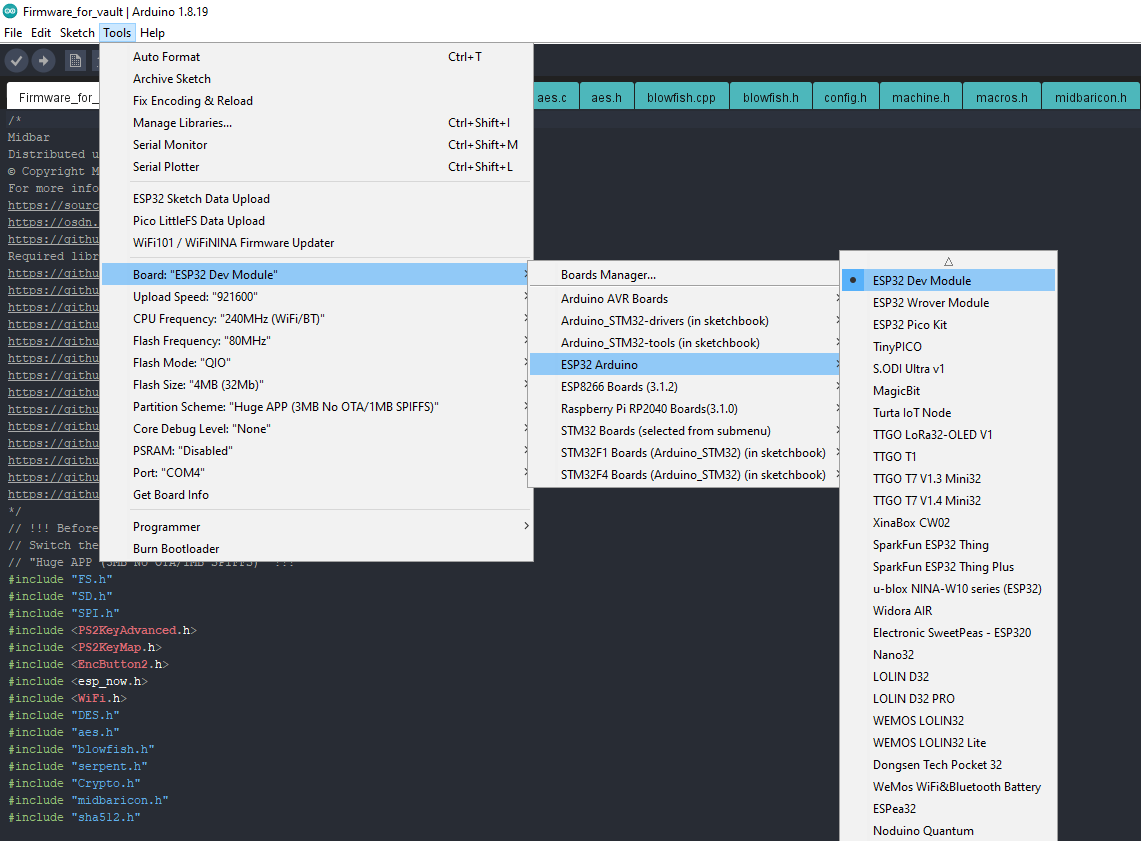Expand Flash Size 4MB submenu

(316, 385)
